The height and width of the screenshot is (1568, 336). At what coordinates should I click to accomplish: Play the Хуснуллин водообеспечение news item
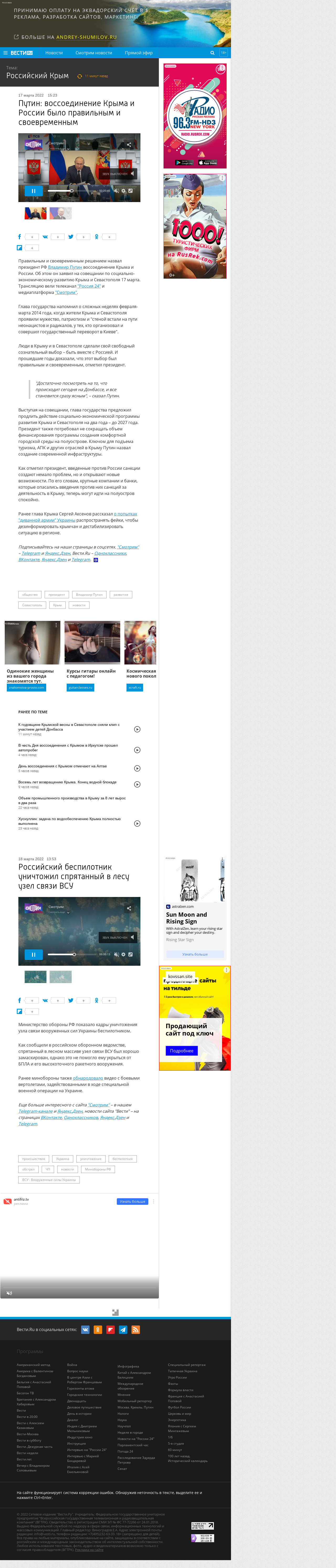click(137, 823)
